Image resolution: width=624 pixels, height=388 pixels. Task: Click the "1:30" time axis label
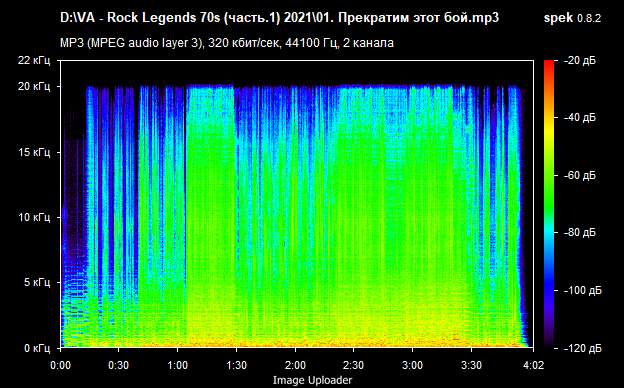pyautogui.click(x=236, y=365)
